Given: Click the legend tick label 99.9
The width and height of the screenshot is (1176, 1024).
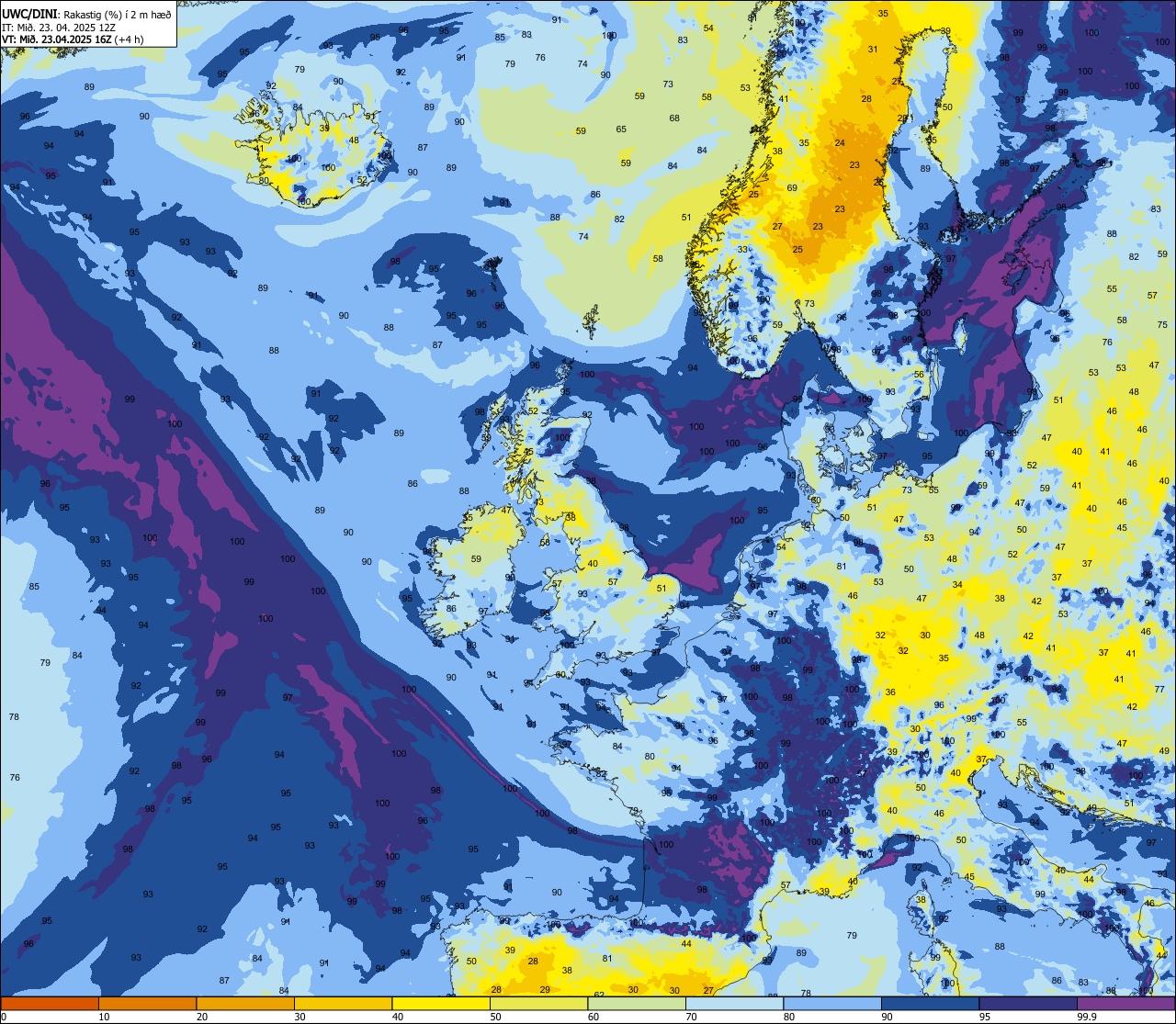Looking at the screenshot, I should pos(1087,1017).
